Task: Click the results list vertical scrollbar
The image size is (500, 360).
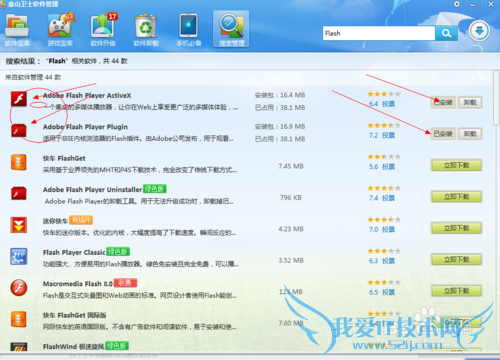Action: click(x=496, y=98)
